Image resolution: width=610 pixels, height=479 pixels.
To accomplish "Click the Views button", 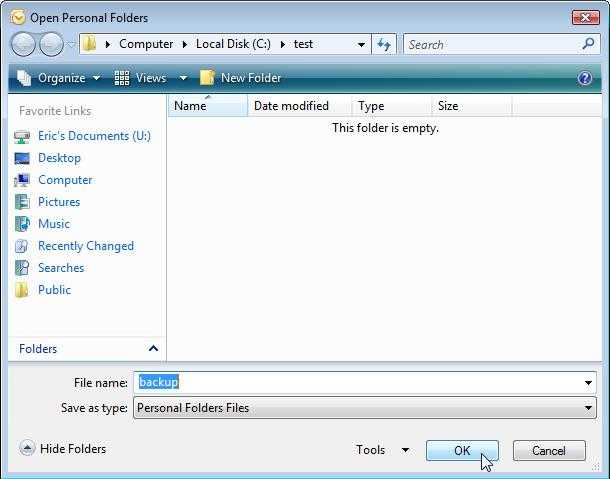I will tap(140, 78).
